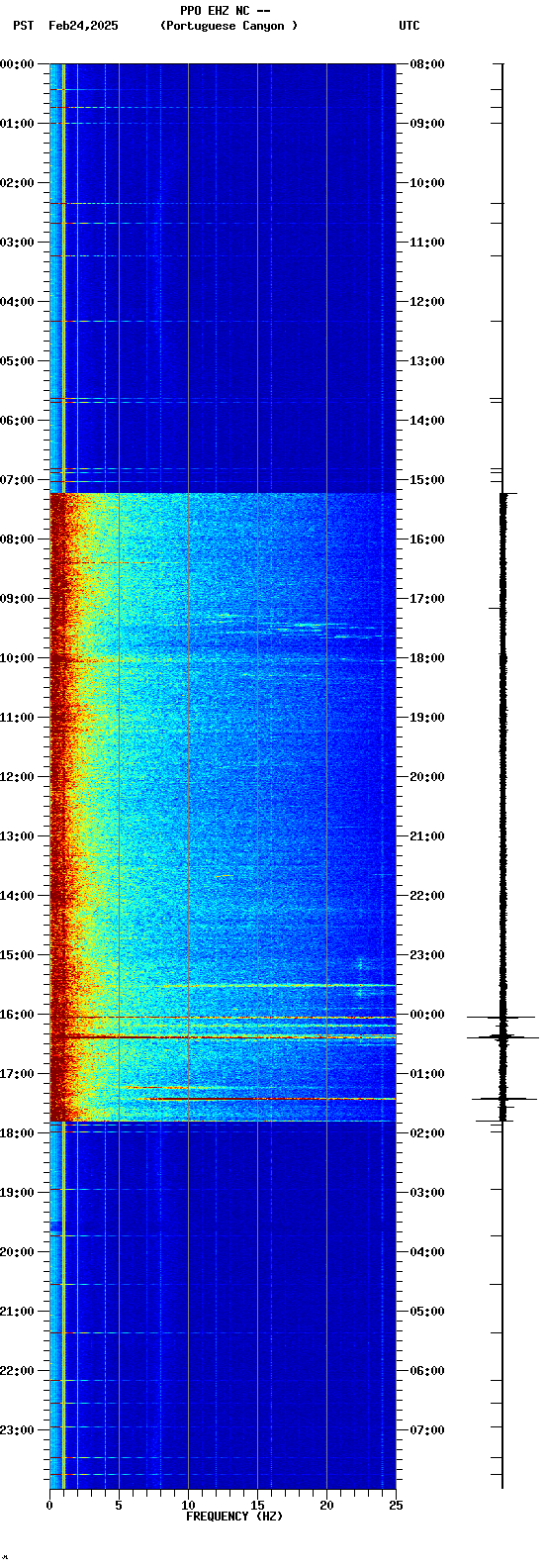
Task: Click the PST '16:00' time label
Action: pyautogui.click(x=17, y=1015)
